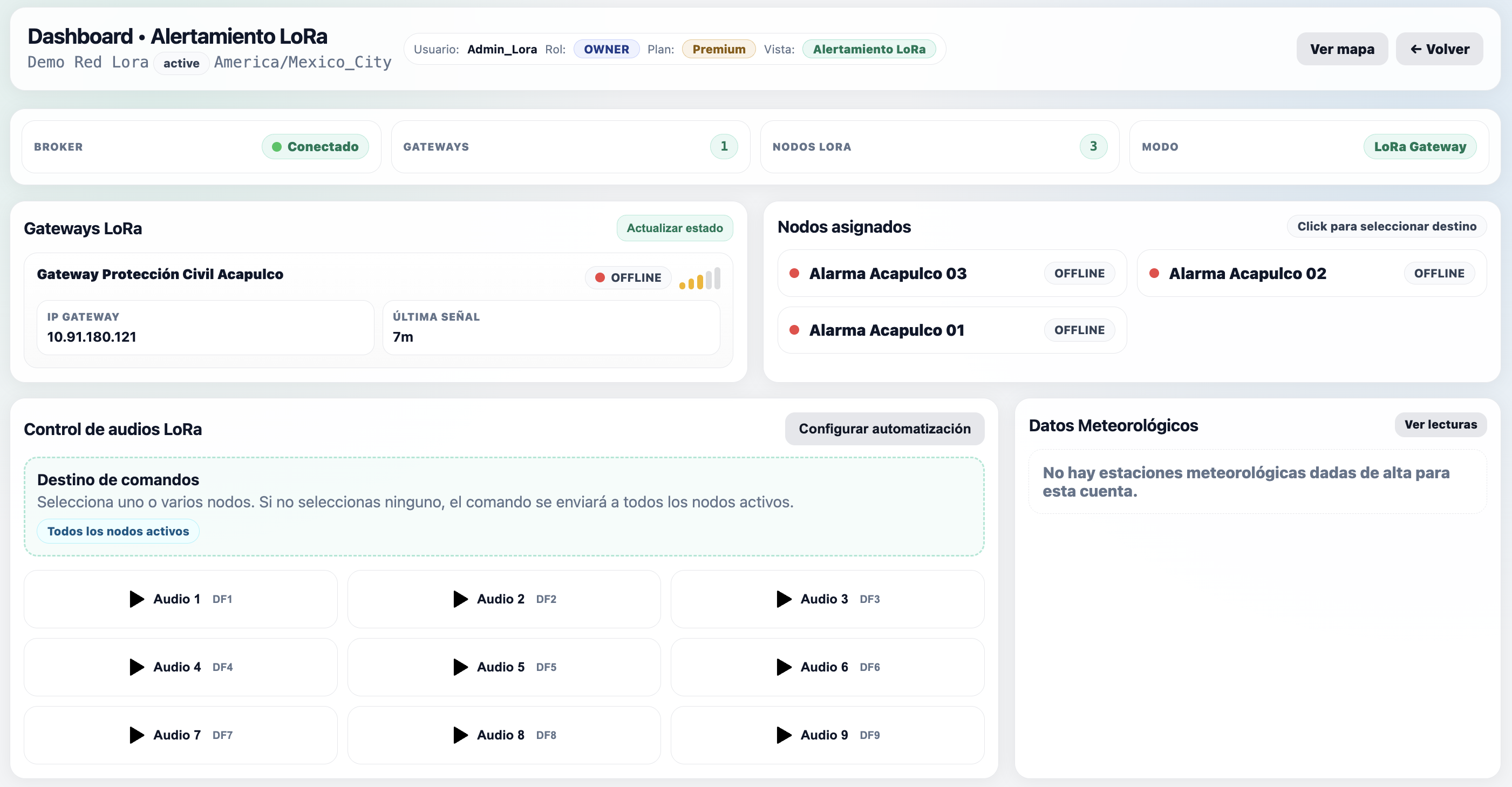The image size is (1512, 787).
Task: Click the Nodos LoRa count badge 3
Action: (1093, 147)
